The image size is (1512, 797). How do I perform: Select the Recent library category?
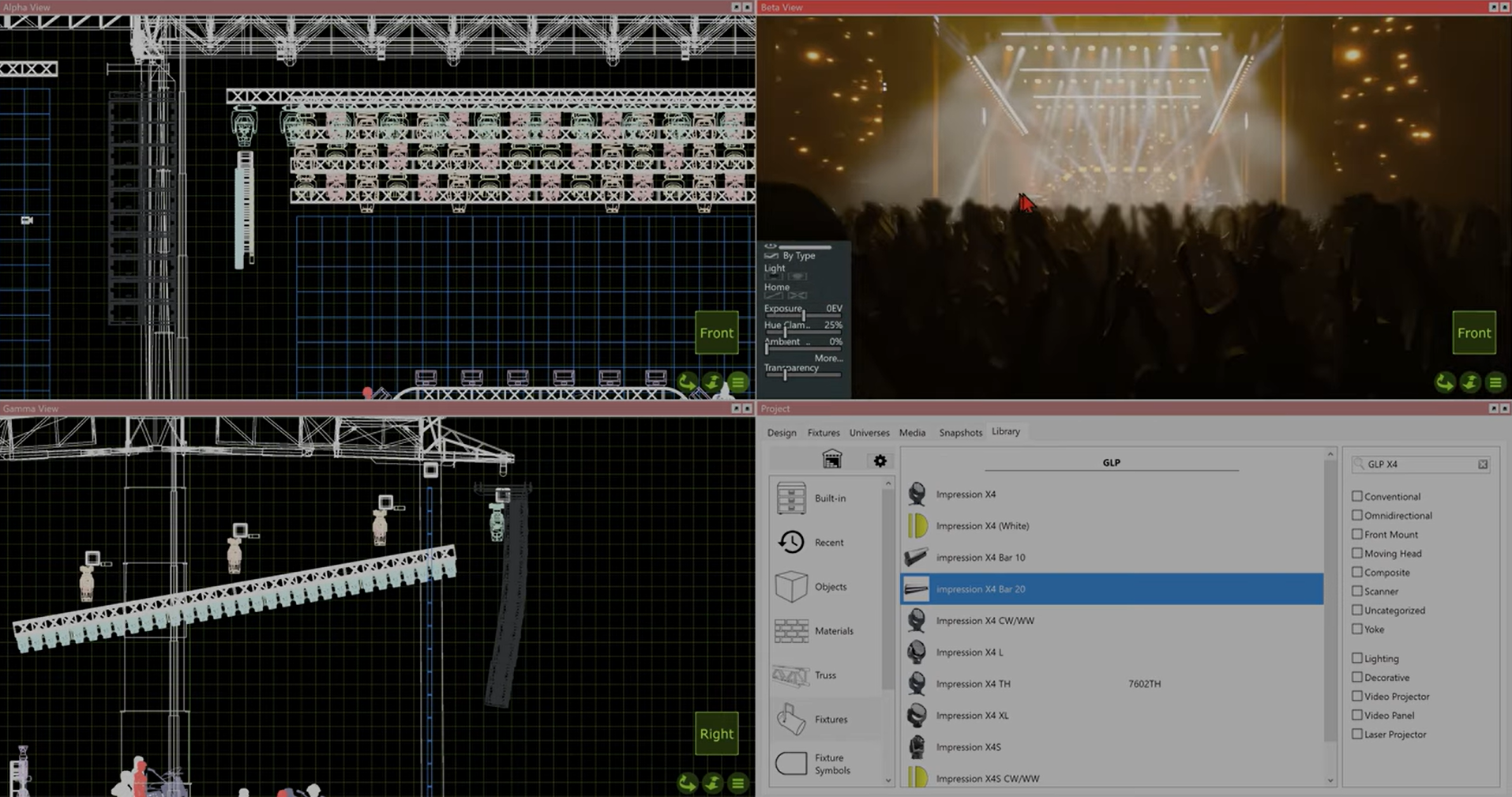tap(827, 543)
